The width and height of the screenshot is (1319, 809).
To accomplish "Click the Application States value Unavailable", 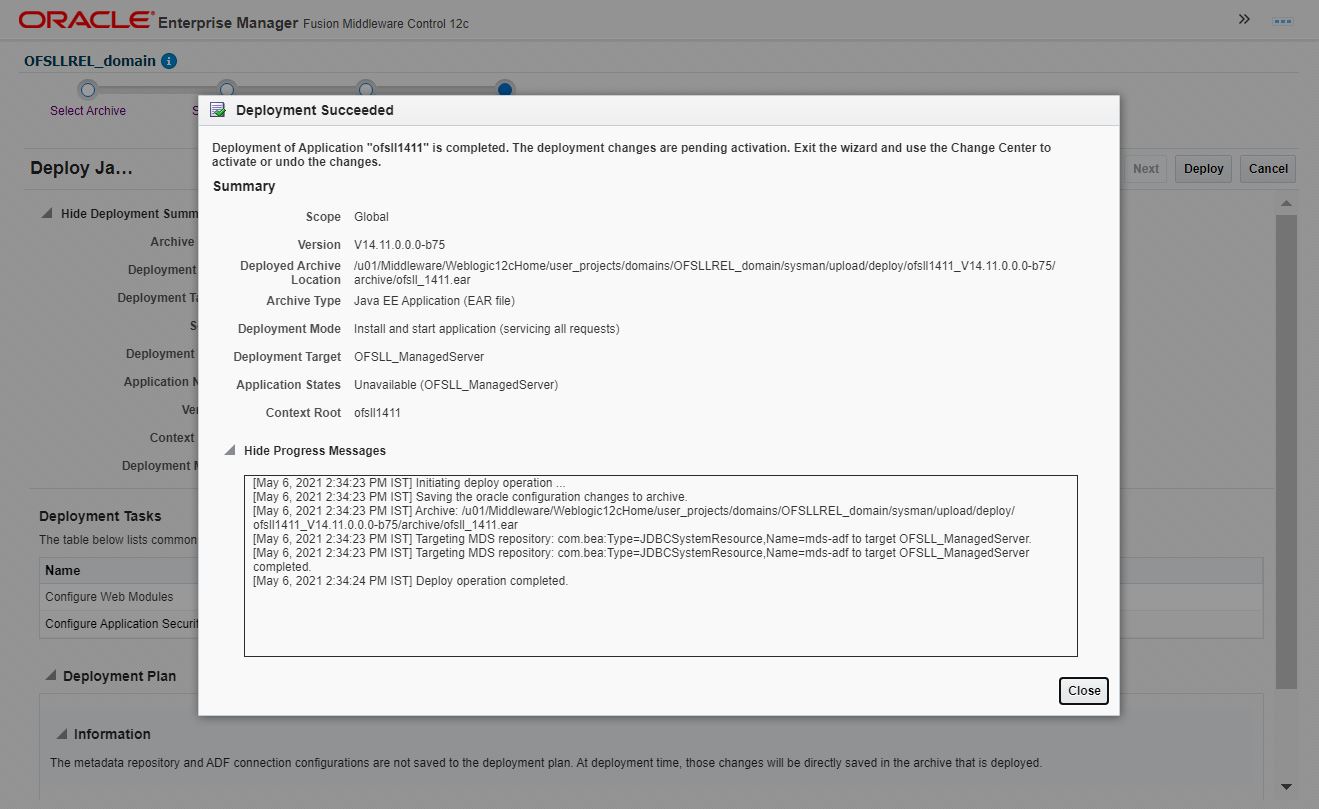I will pyautogui.click(x=456, y=385).
